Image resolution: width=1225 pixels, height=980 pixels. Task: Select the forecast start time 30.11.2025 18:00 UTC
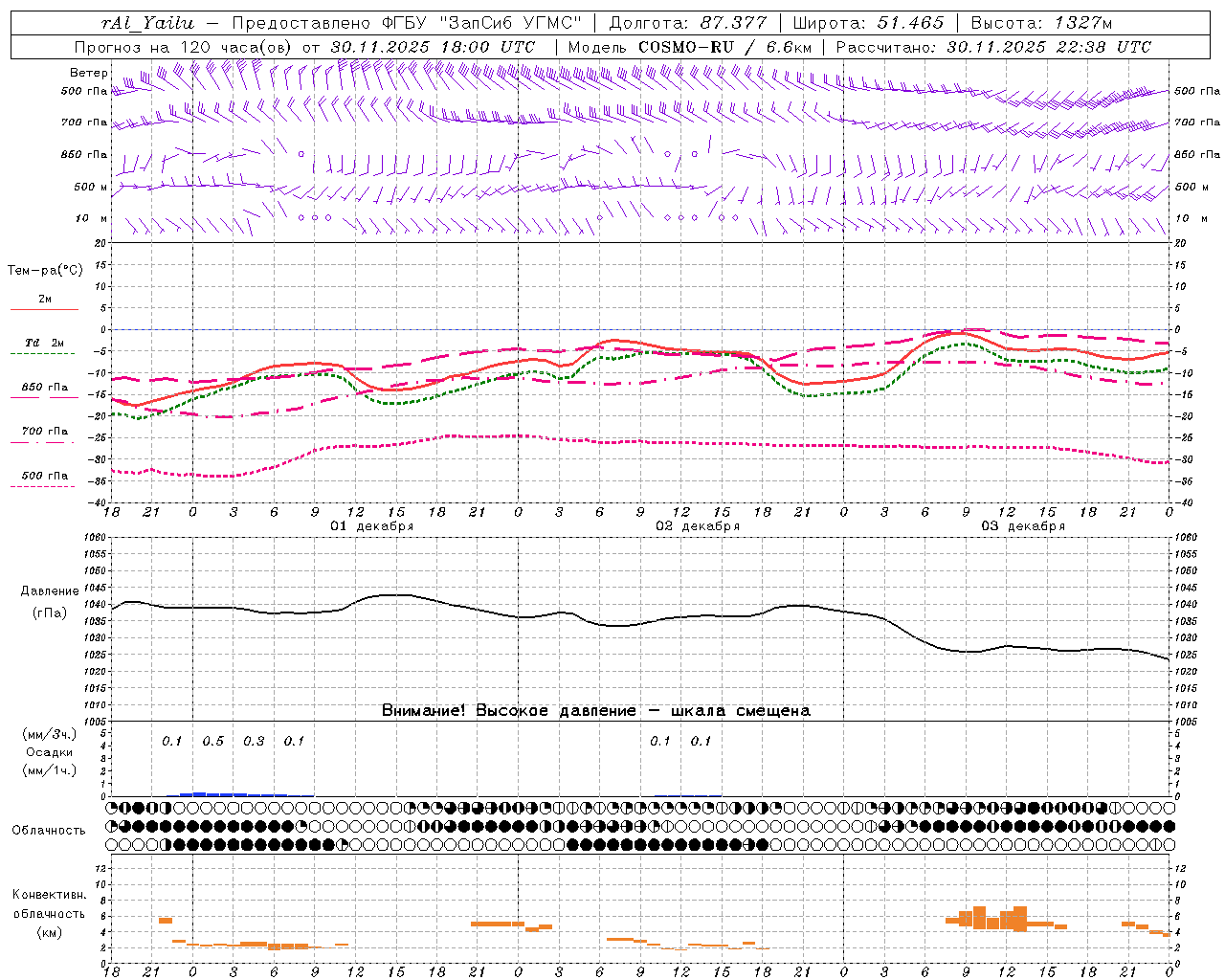tap(433, 47)
